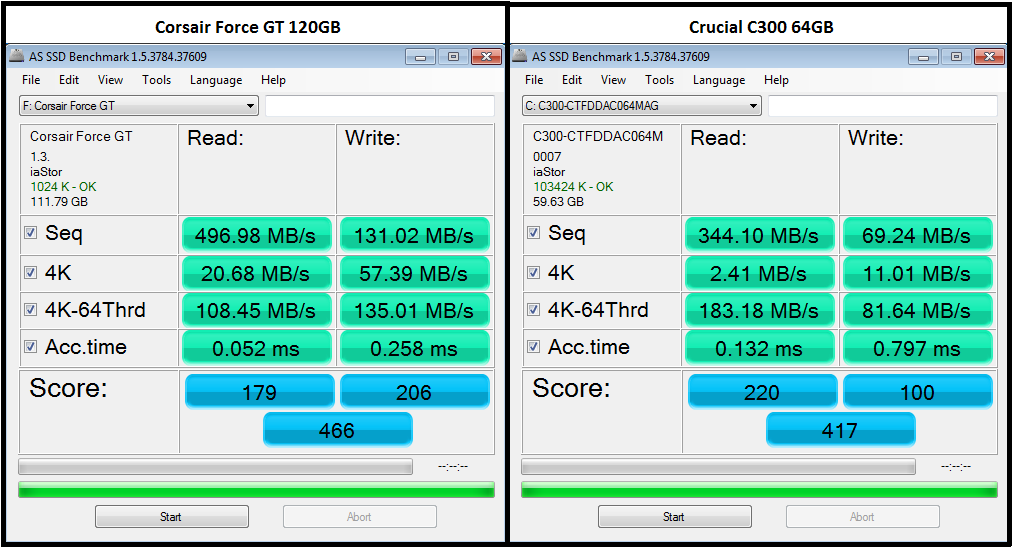Uncheck the Seq test in Crucial window
The width and height of the screenshot is (1012, 548).
pyautogui.click(x=533, y=232)
